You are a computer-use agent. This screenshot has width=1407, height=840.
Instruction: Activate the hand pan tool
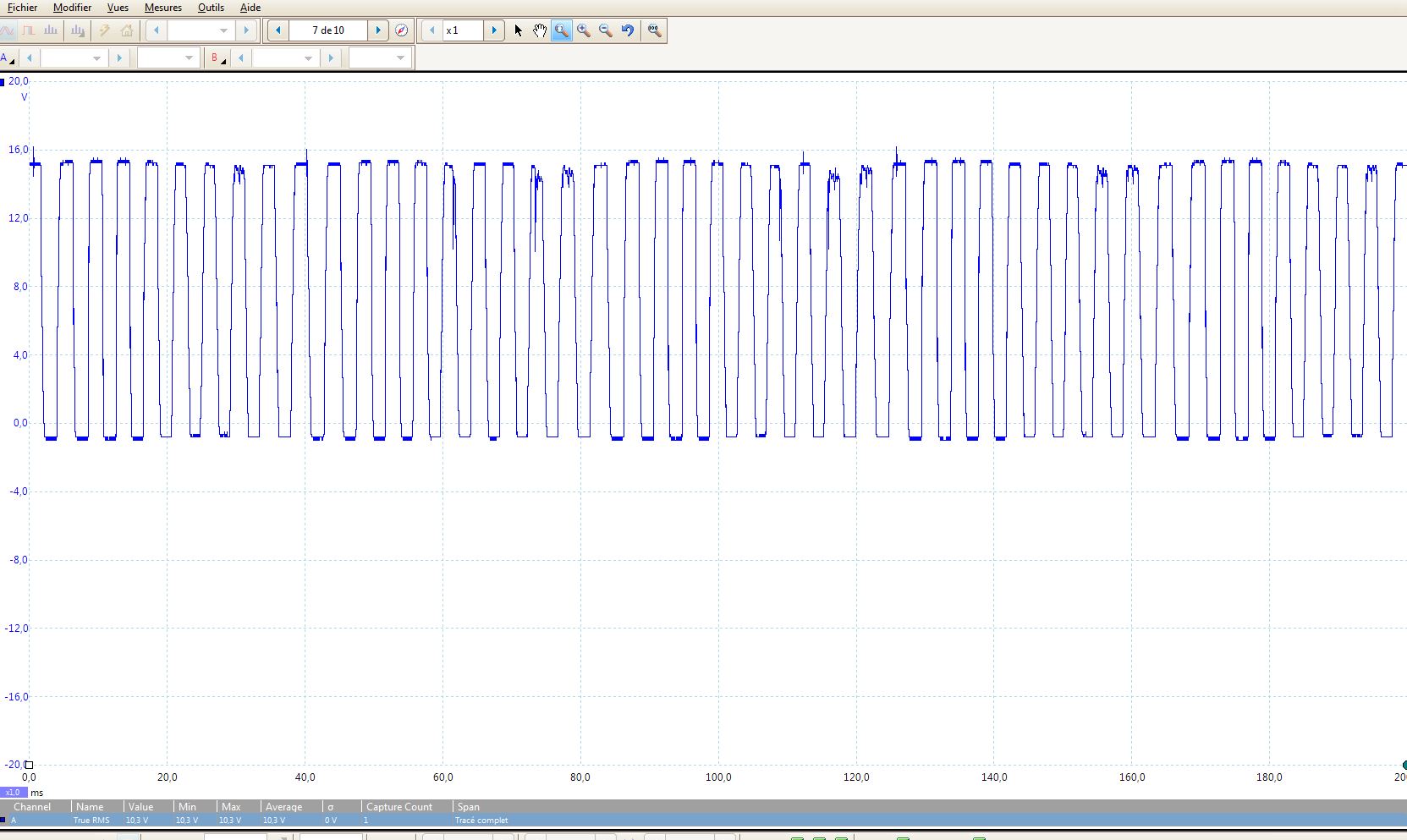pos(540,30)
